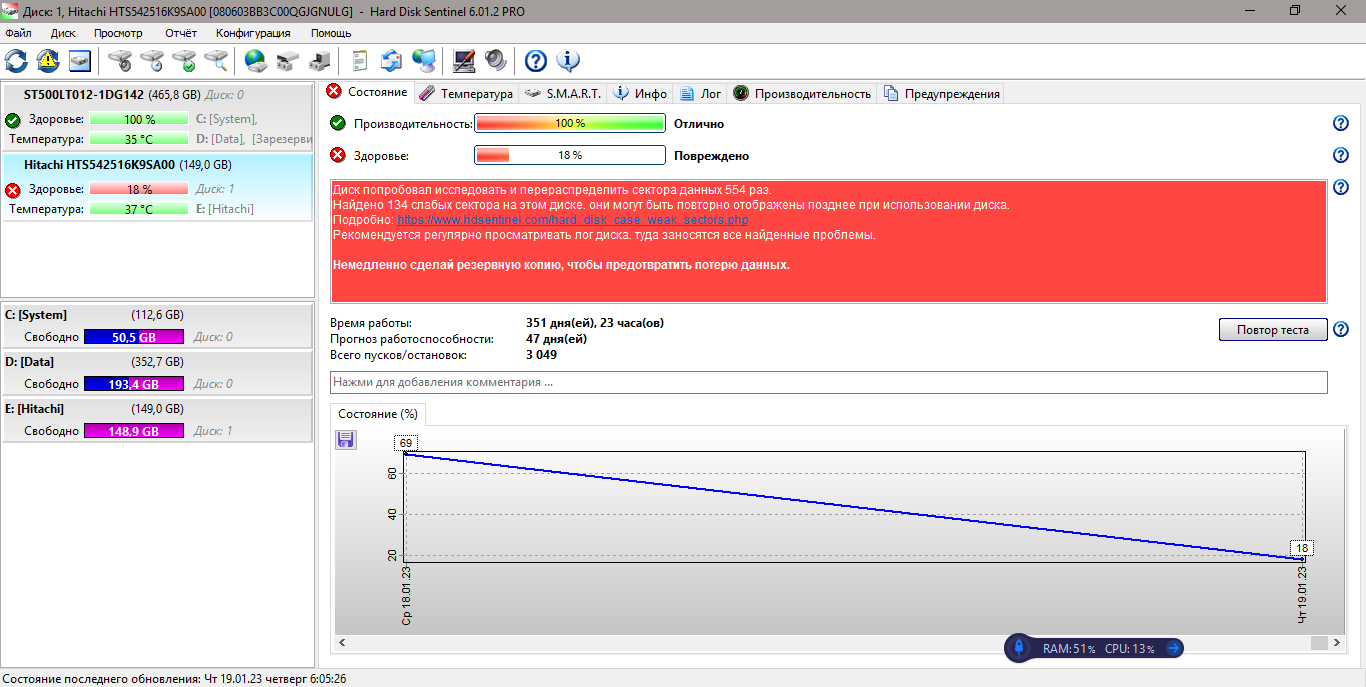This screenshot has height=687, width=1366.
Task: Open the Лог tab
Action: click(700, 93)
